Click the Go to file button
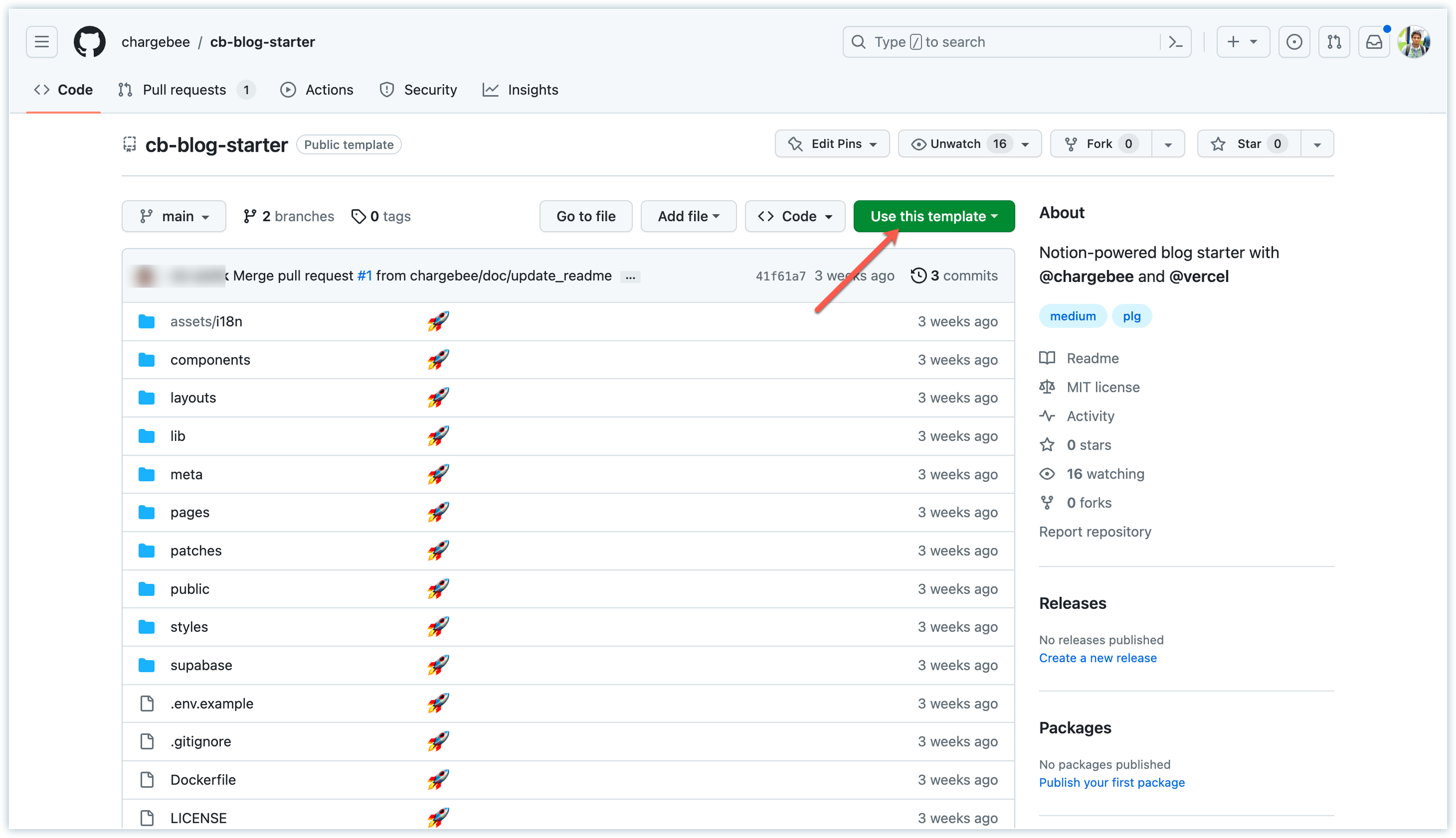Image resolution: width=1456 pixels, height=838 pixels. (x=586, y=217)
